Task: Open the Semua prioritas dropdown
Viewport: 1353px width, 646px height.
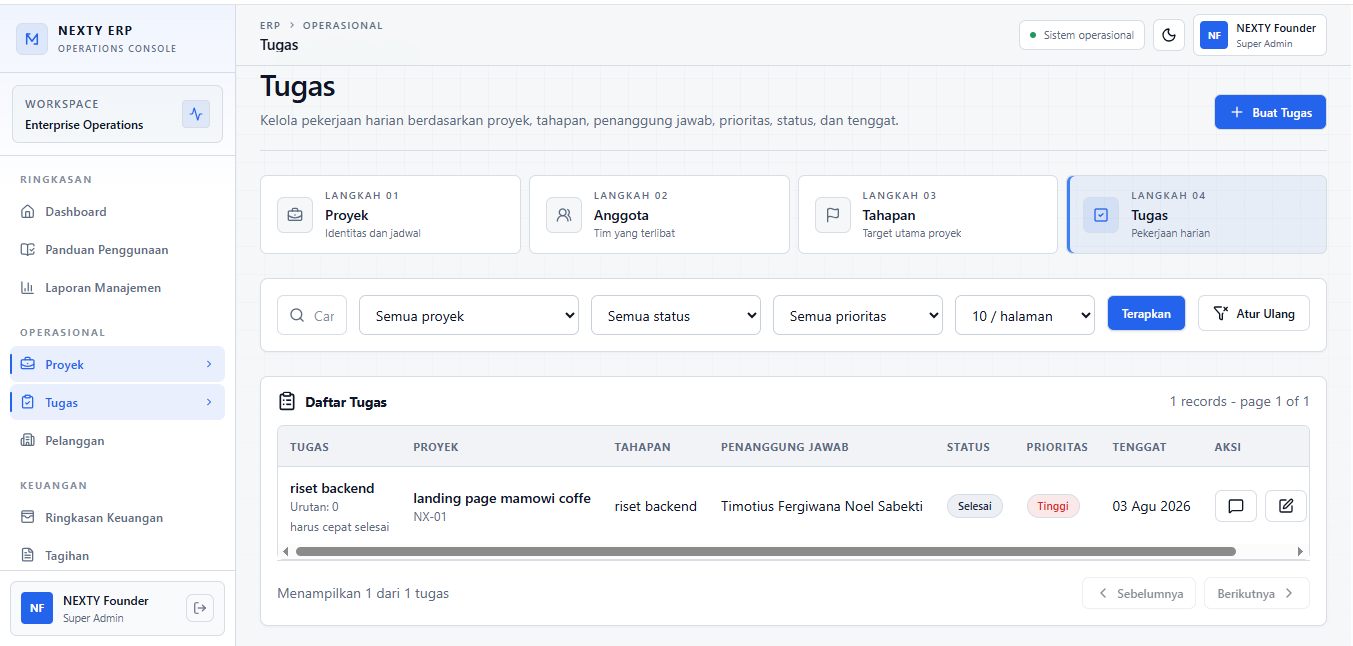Action: point(858,315)
